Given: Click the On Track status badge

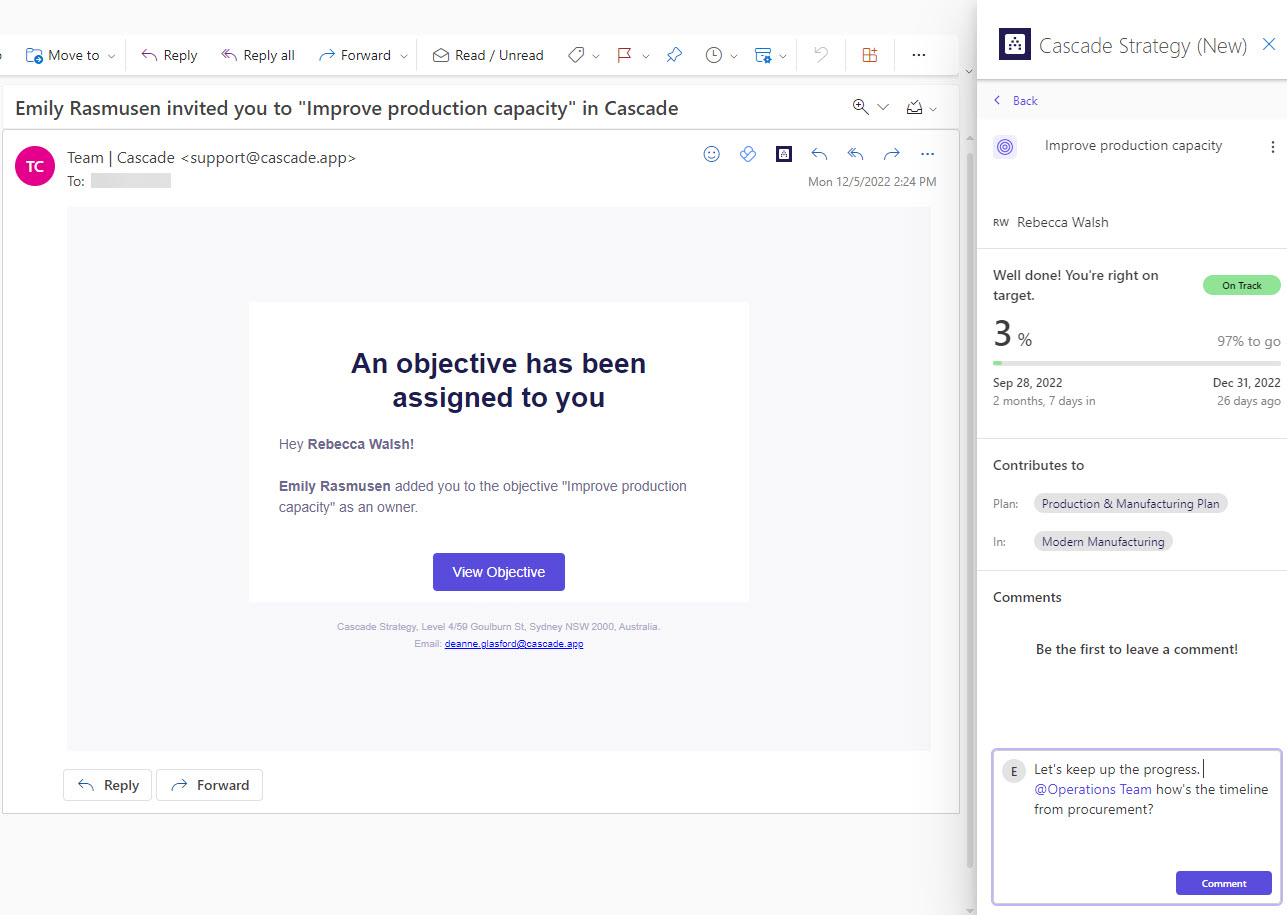Looking at the screenshot, I should pyautogui.click(x=1241, y=285).
